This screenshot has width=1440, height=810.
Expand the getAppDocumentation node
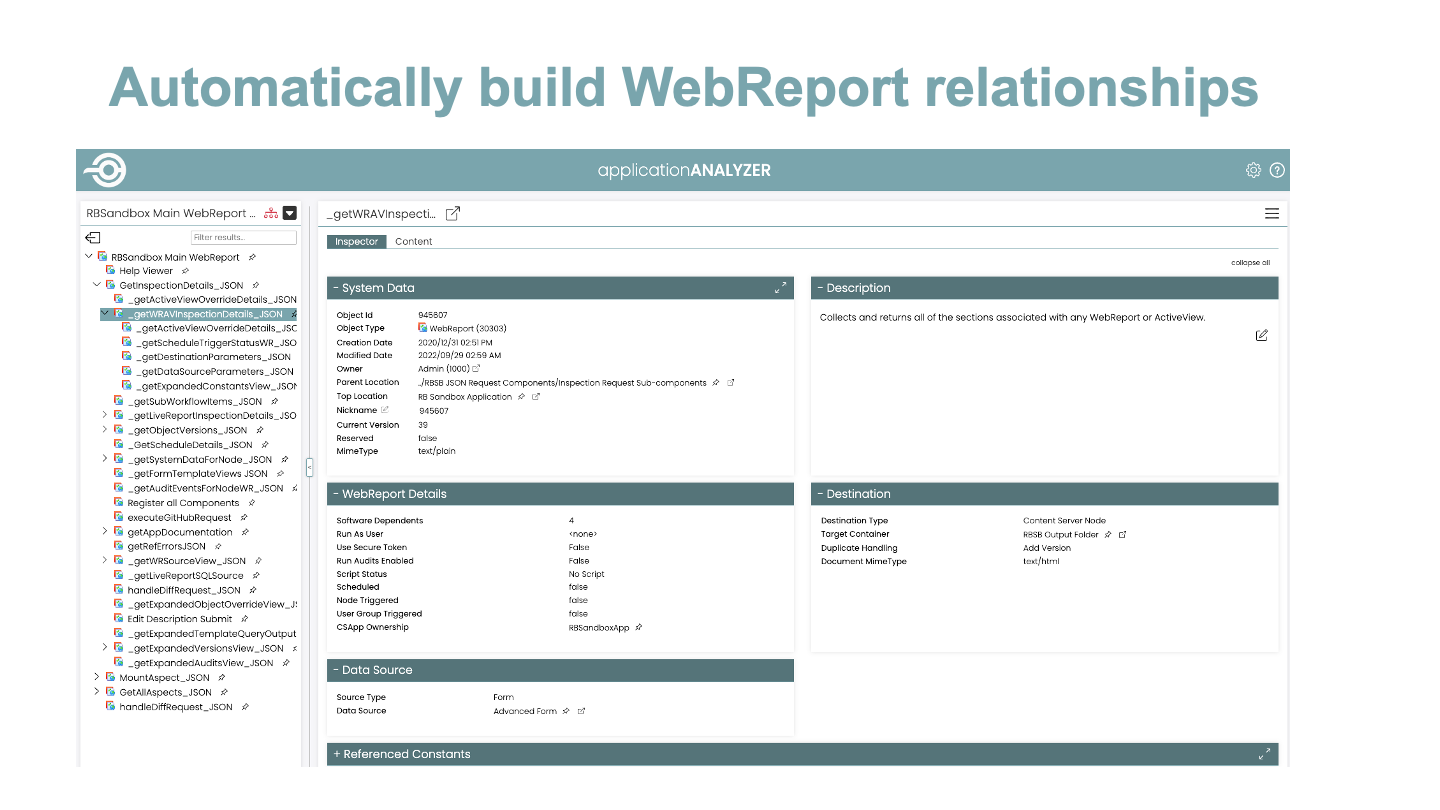[105, 532]
